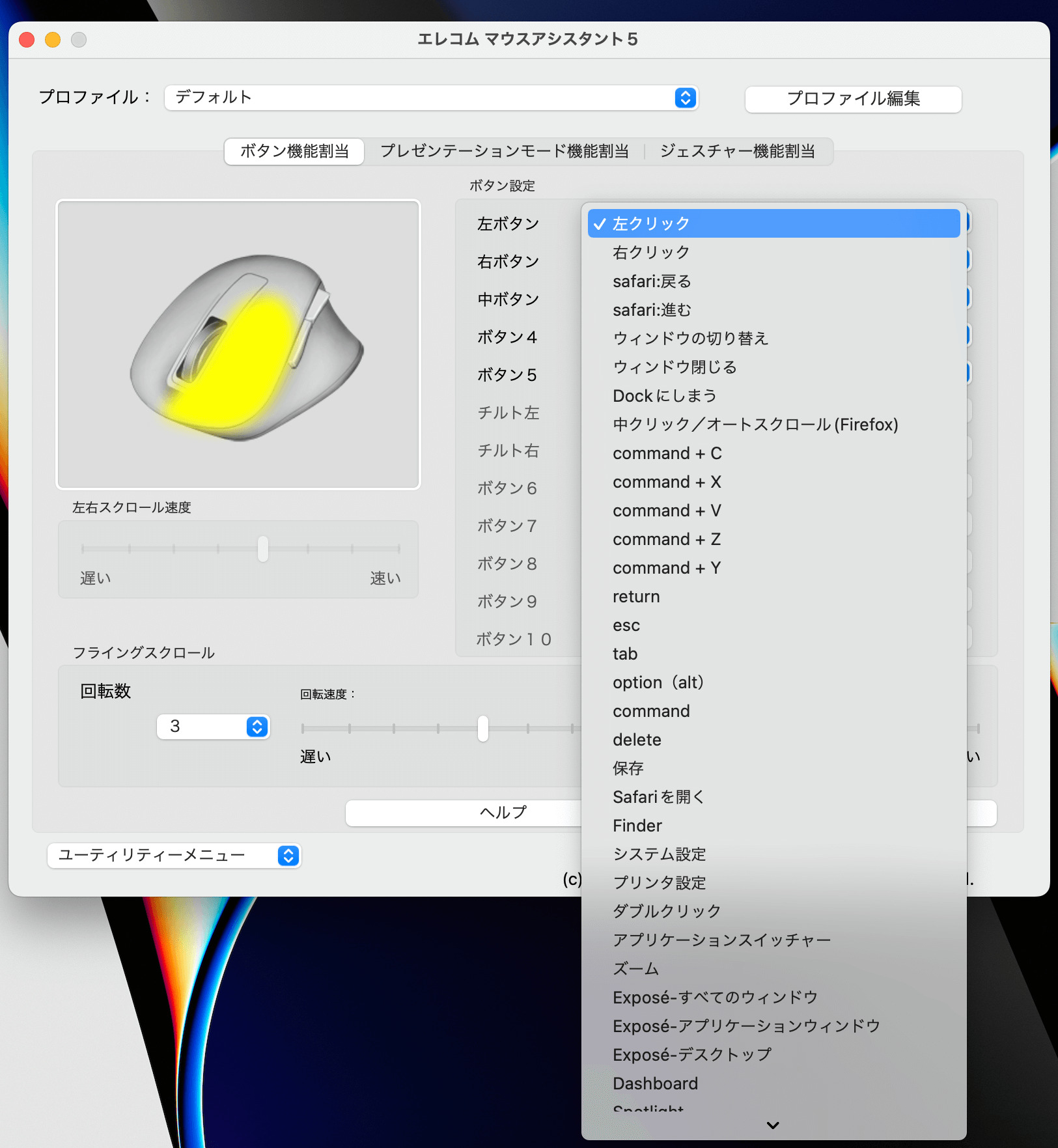Switch to プレゼンテーションモード機能割当 tab
This screenshot has width=1058, height=1148.
point(505,151)
